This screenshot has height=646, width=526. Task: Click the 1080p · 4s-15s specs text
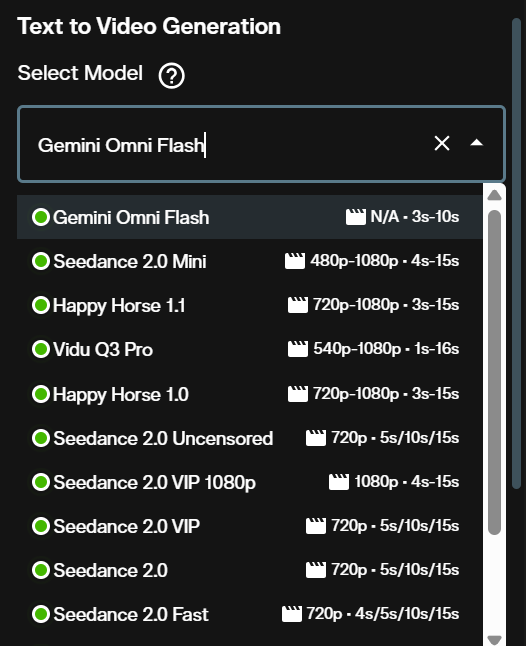pos(407,482)
